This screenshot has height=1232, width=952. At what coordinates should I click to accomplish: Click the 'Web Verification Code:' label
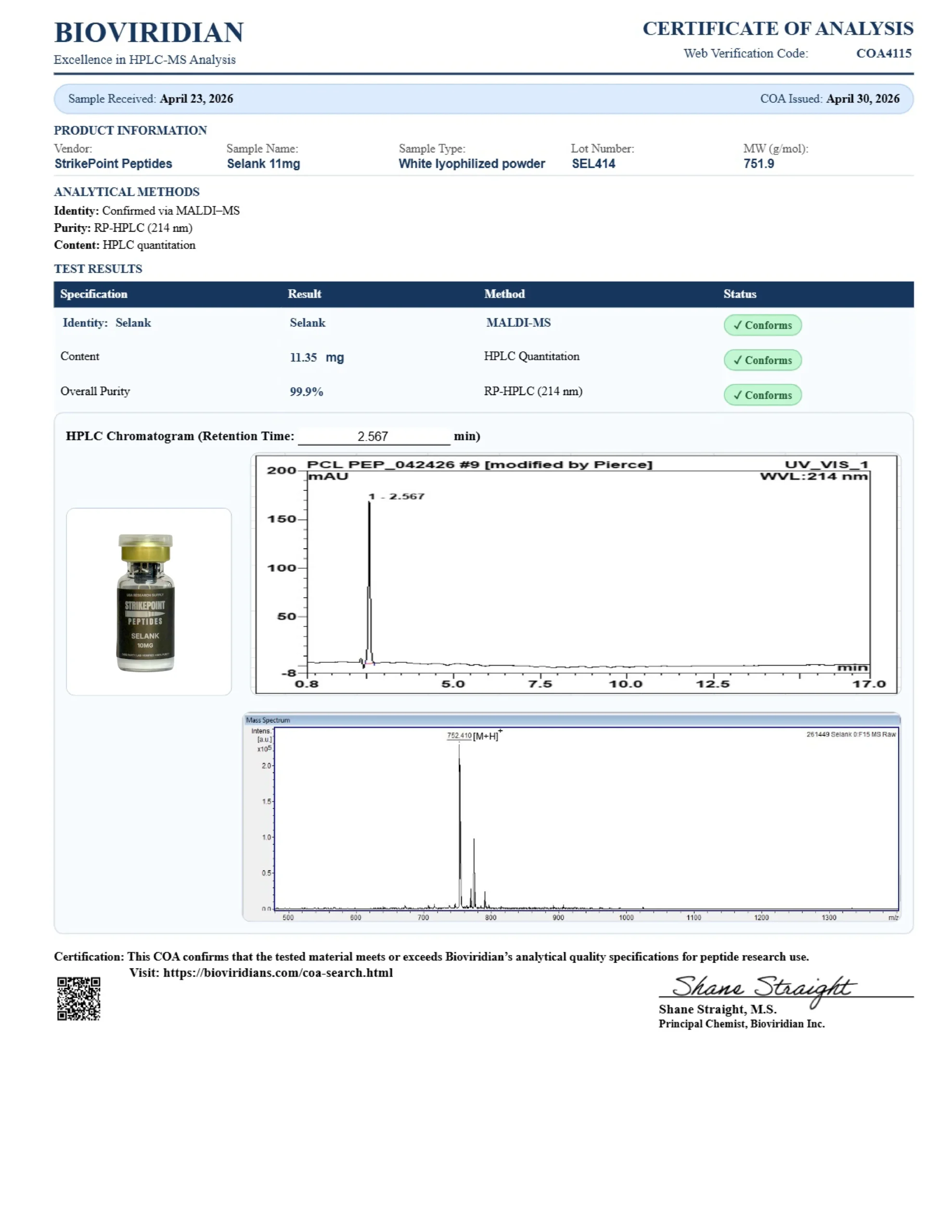pyautogui.click(x=746, y=53)
